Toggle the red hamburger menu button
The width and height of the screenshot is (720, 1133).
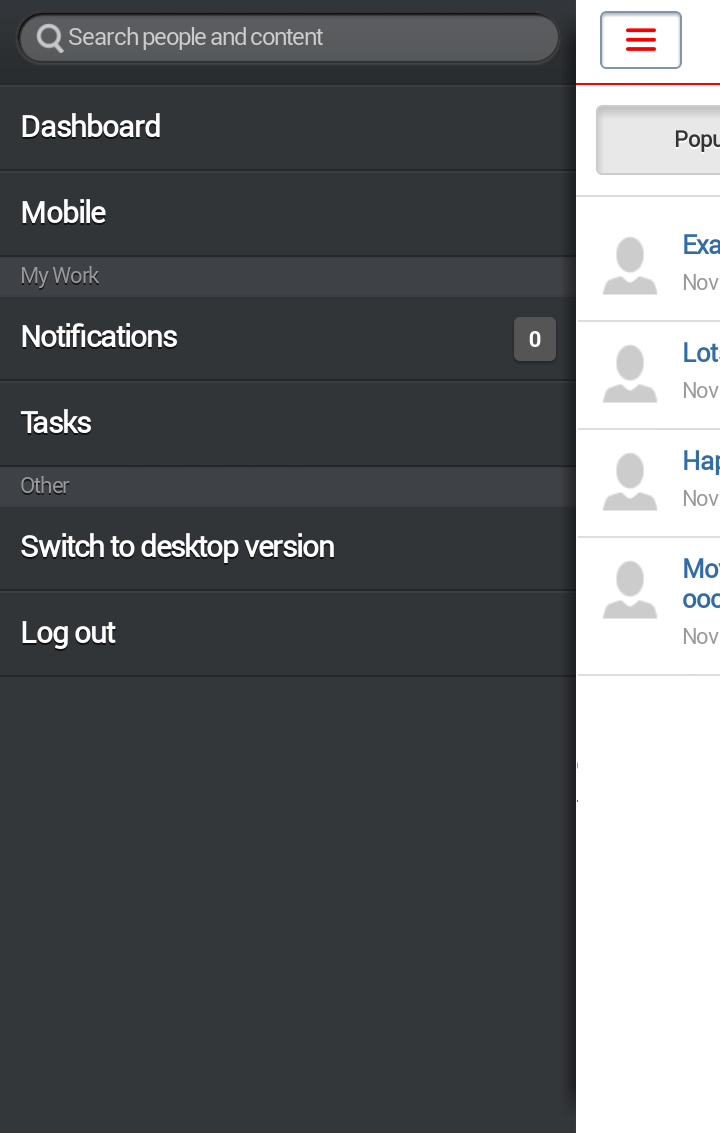(640, 40)
